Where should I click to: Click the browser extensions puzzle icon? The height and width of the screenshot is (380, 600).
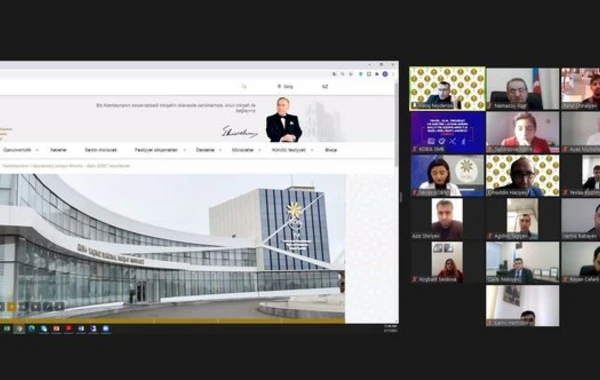coord(377,74)
